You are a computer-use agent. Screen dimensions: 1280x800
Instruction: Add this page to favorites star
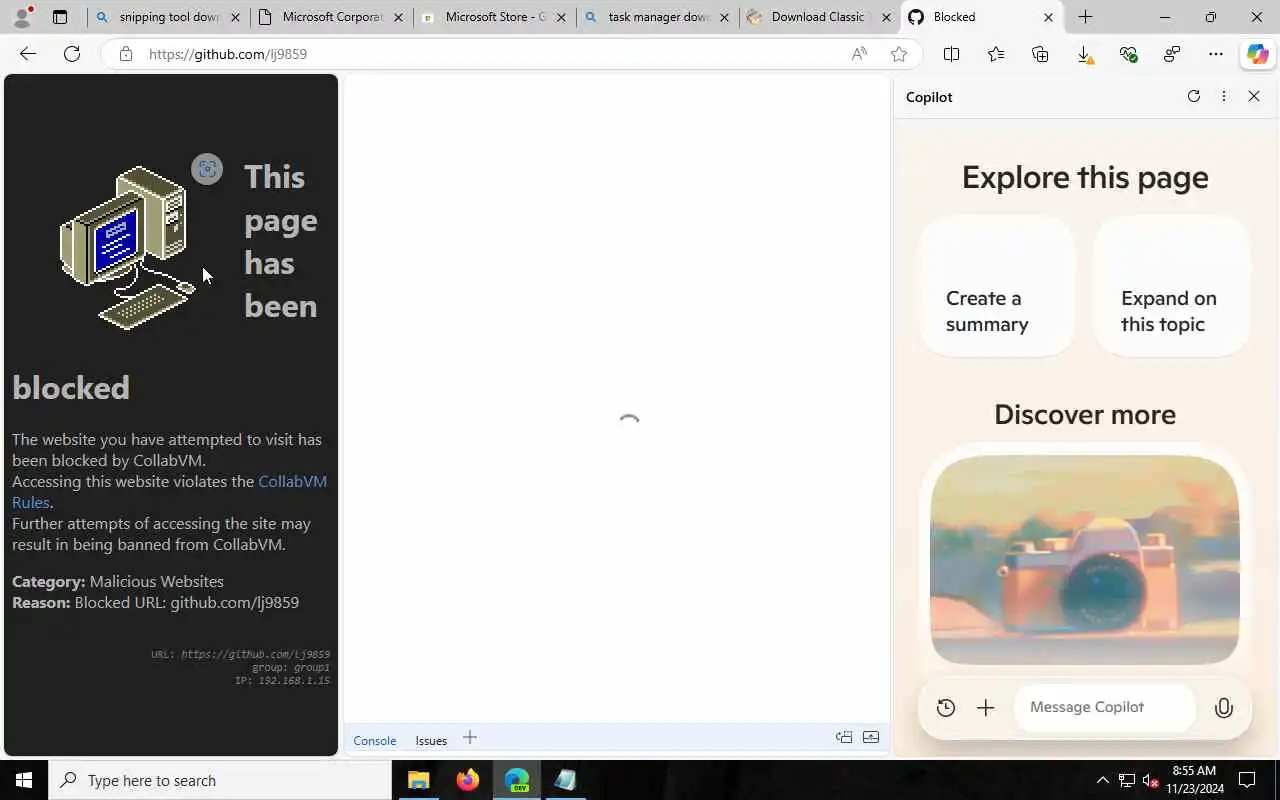coord(899,54)
